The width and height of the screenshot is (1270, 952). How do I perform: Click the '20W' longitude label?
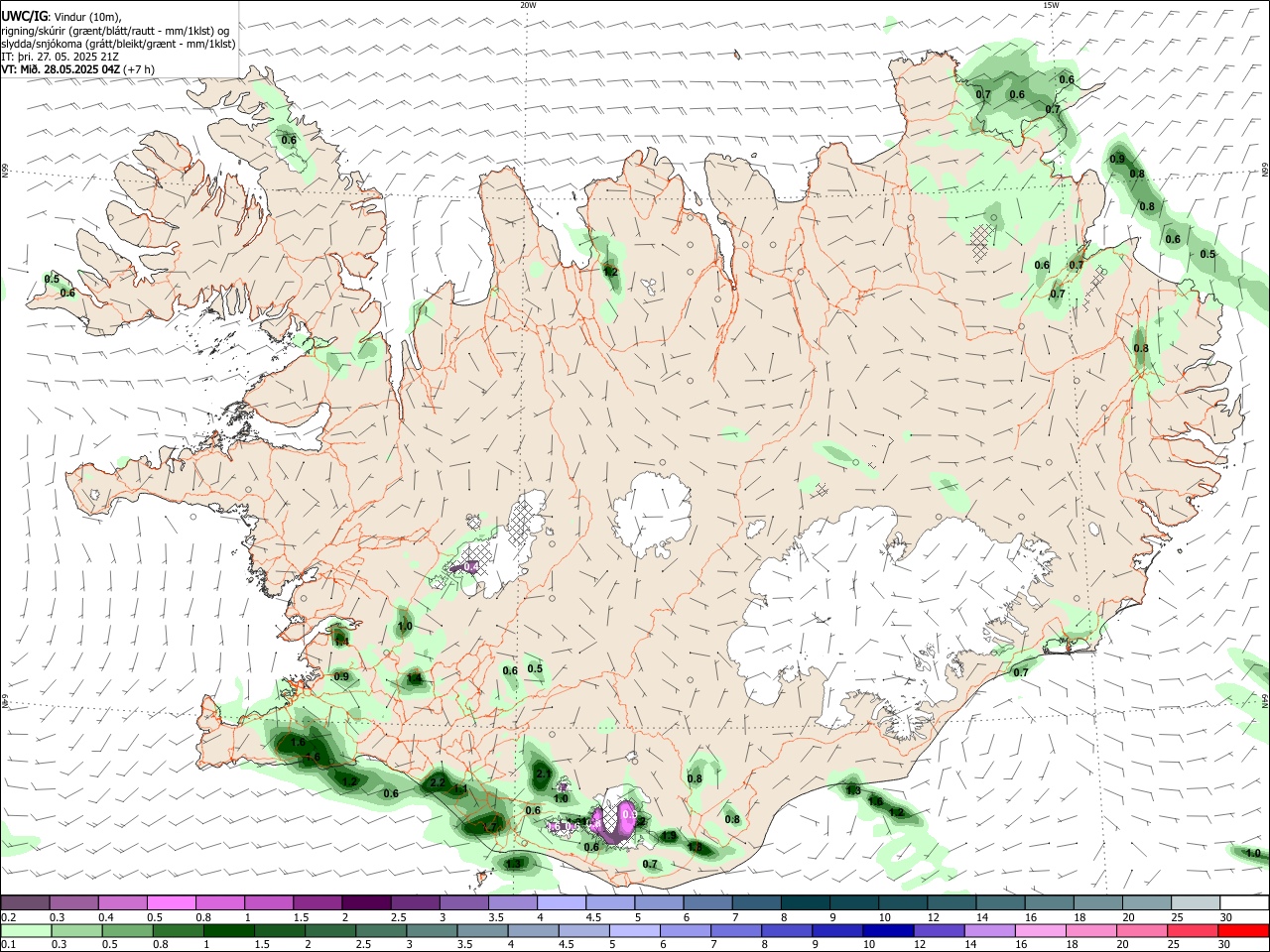(x=528, y=5)
